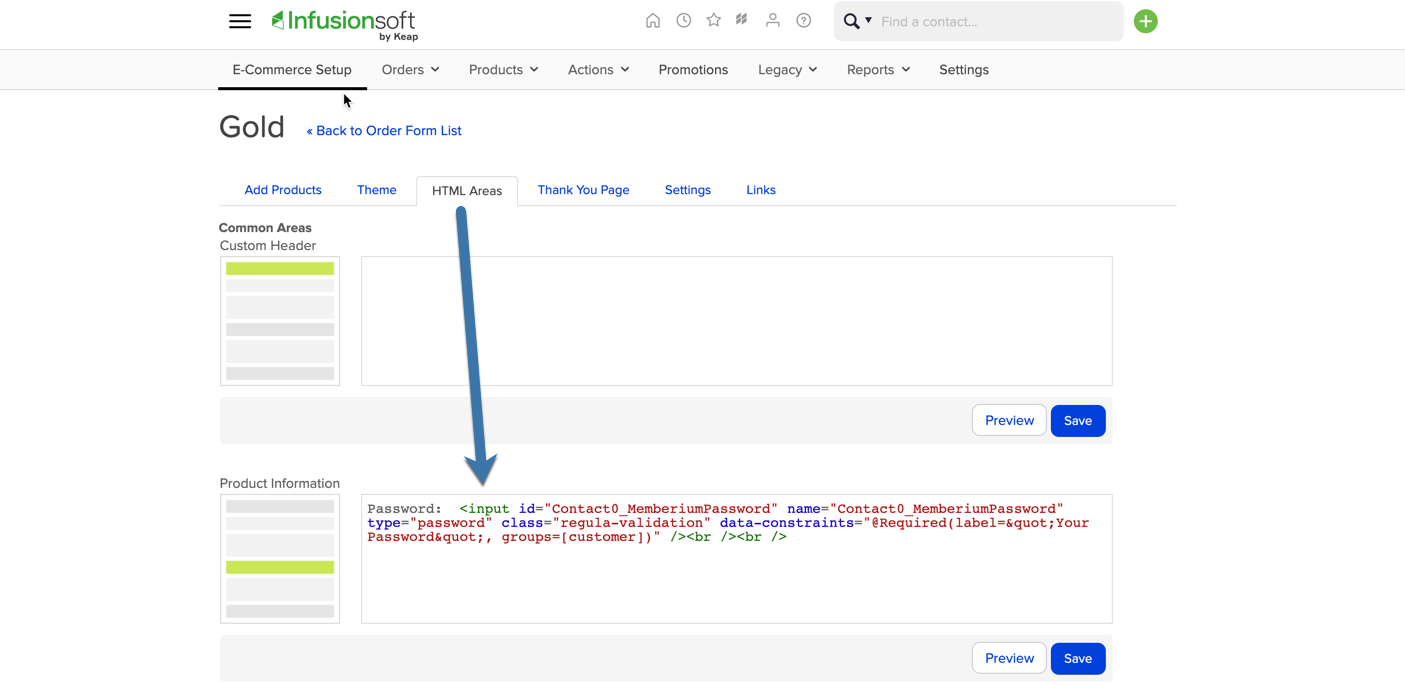Switch to the Theme tab
Viewport: 1405px width, 688px height.
tap(377, 190)
